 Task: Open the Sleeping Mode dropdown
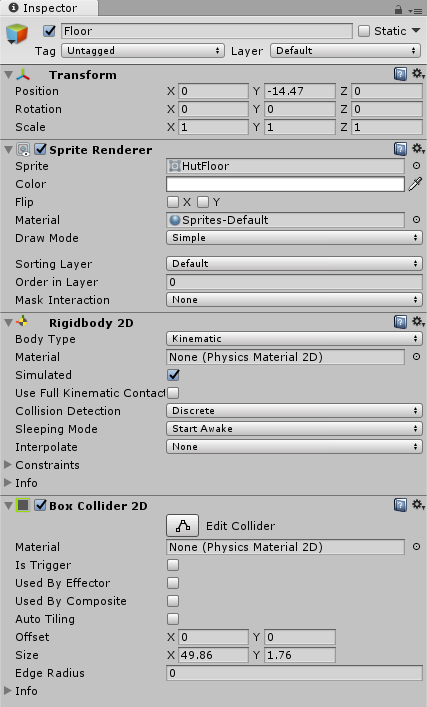[294, 428]
